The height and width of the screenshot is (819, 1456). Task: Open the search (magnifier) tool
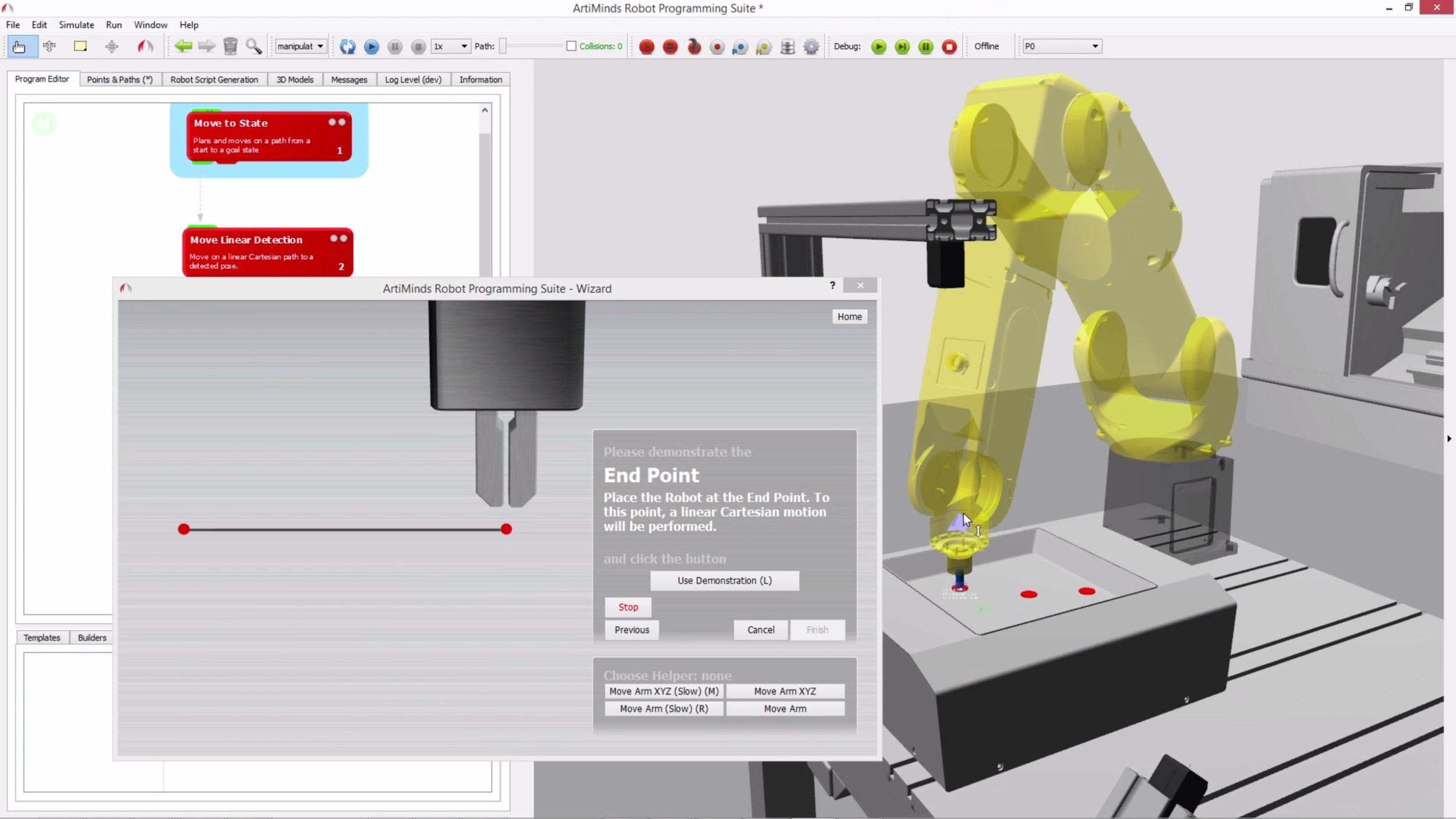254,46
